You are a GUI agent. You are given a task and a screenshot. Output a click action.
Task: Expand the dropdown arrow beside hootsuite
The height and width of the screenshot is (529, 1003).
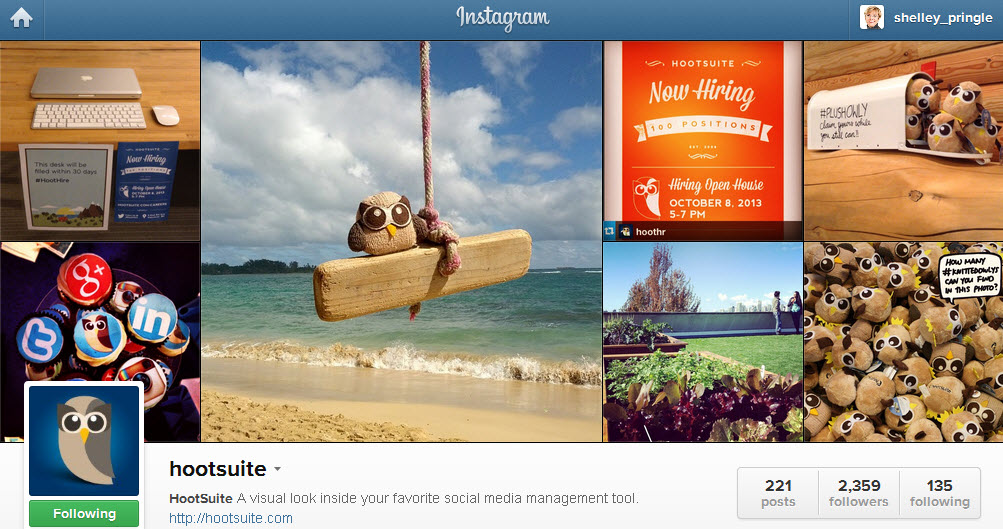pyautogui.click(x=278, y=469)
